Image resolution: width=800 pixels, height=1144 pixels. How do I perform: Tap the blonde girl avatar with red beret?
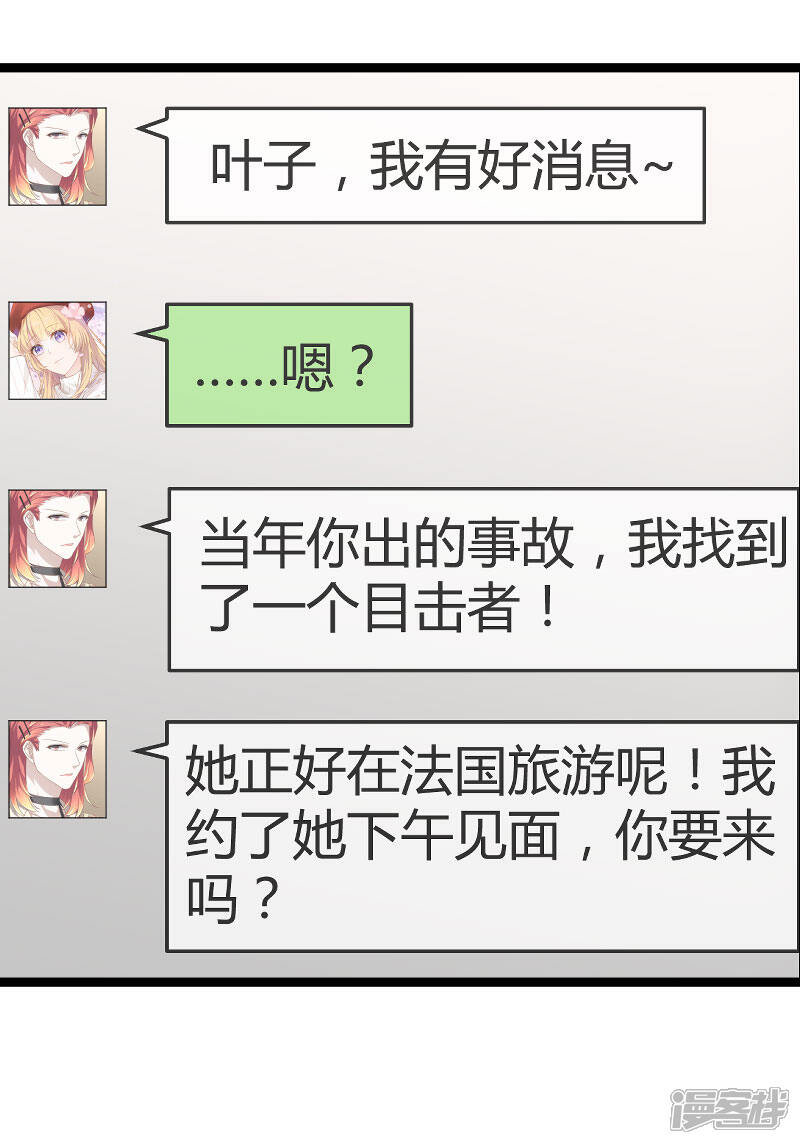(x=58, y=351)
